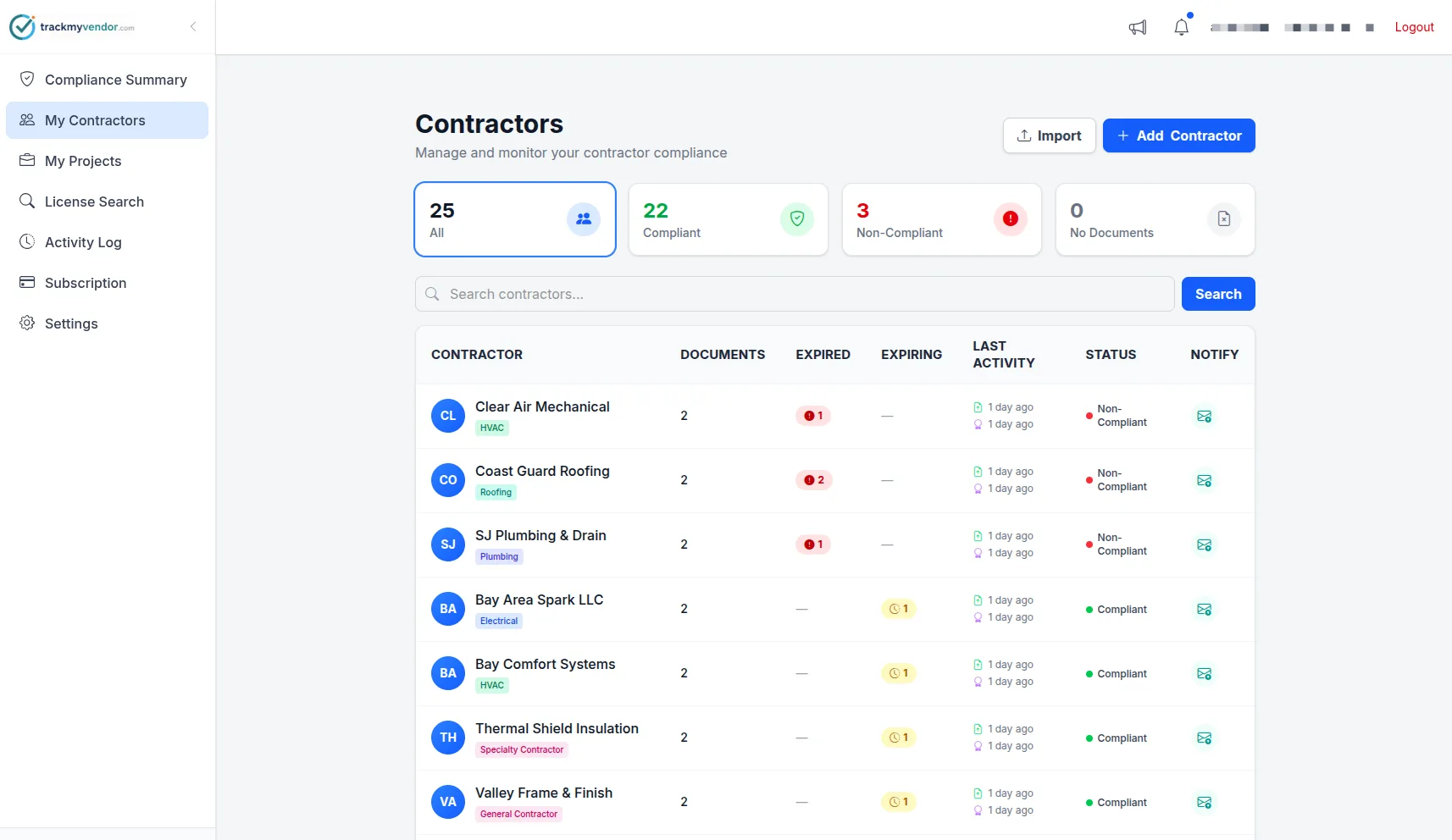This screenshot has width=1452, height=840.
Task: Notify Valley Frame & Finish via its envelope icon
Action: pyautogui.click(x=1204, y=802)
